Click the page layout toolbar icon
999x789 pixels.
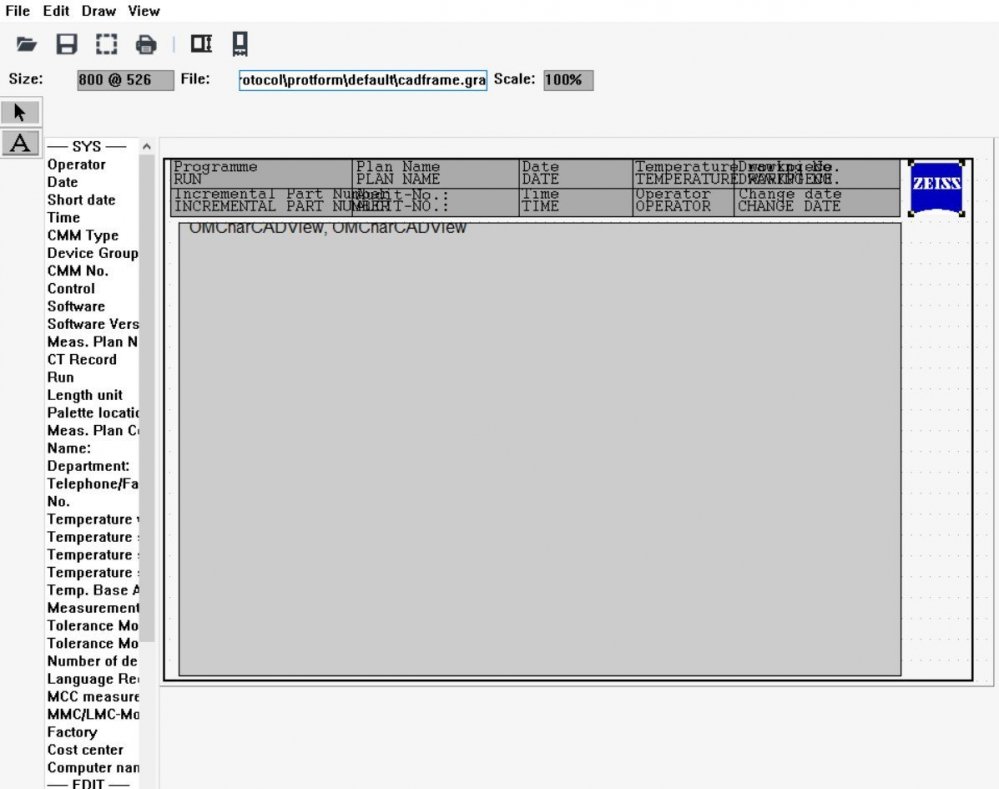point(200,44)
